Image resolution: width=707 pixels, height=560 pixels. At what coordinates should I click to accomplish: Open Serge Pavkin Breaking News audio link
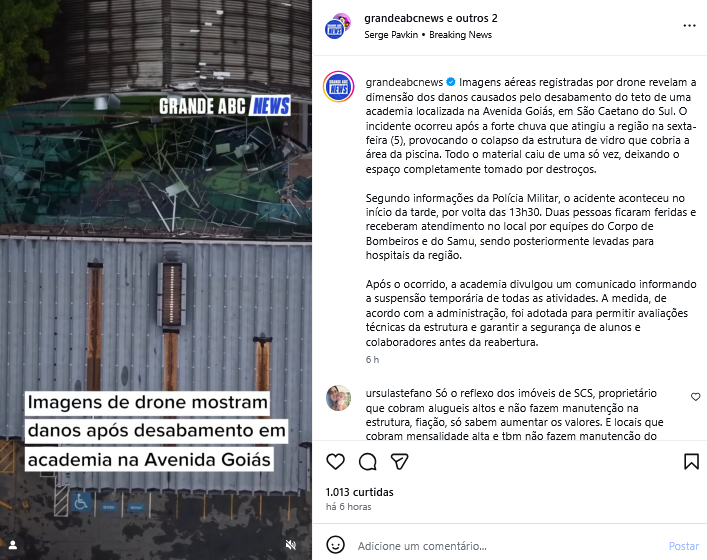coord(428,35)
